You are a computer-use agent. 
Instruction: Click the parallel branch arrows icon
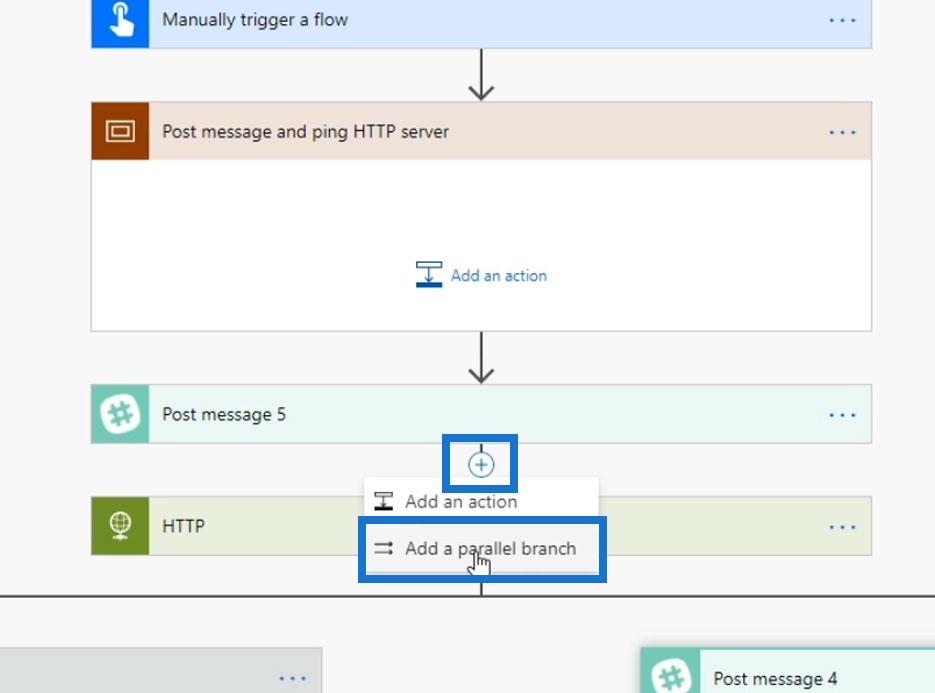(383, 548)
